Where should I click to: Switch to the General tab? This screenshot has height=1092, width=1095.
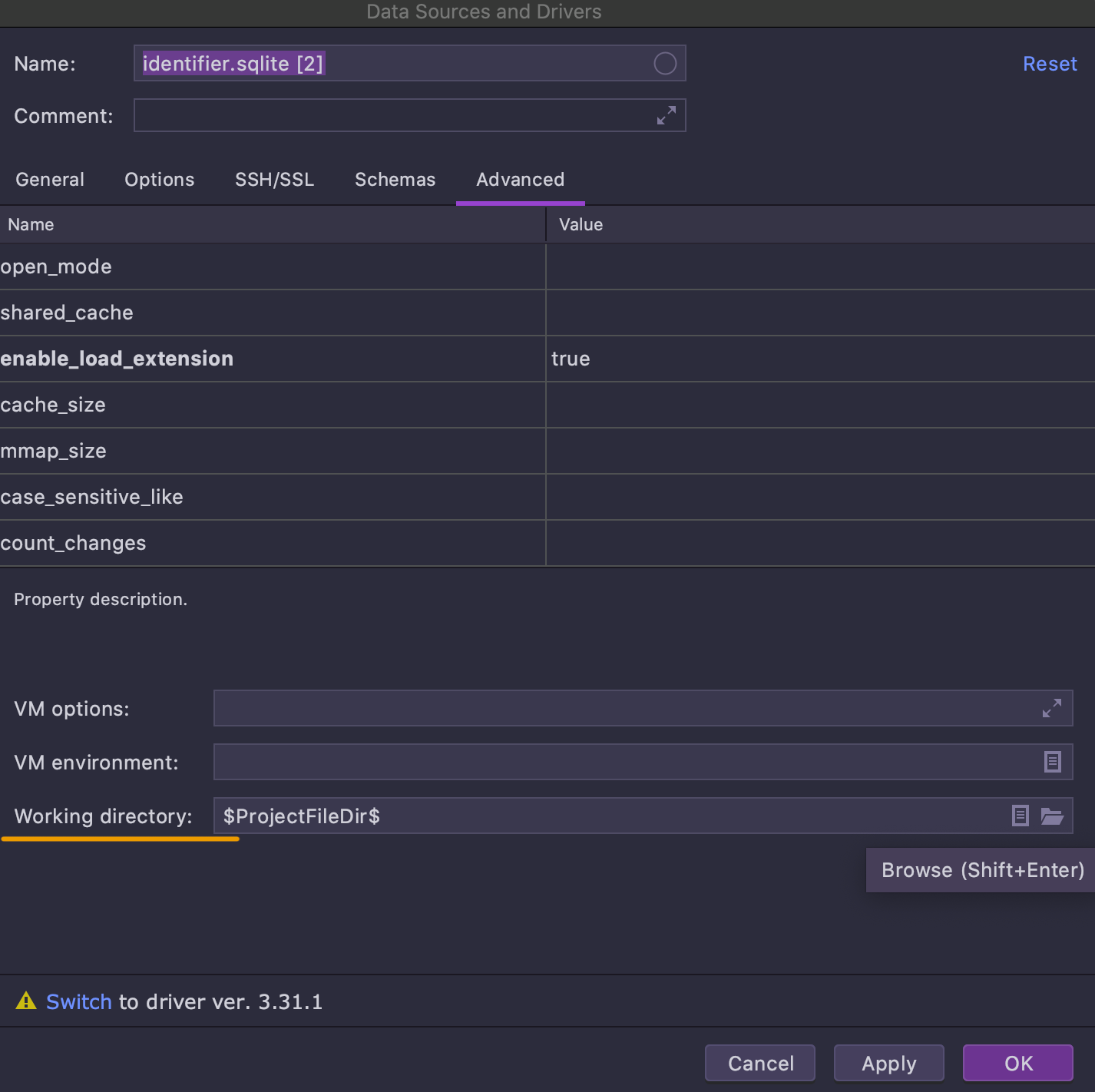point(50,180)
